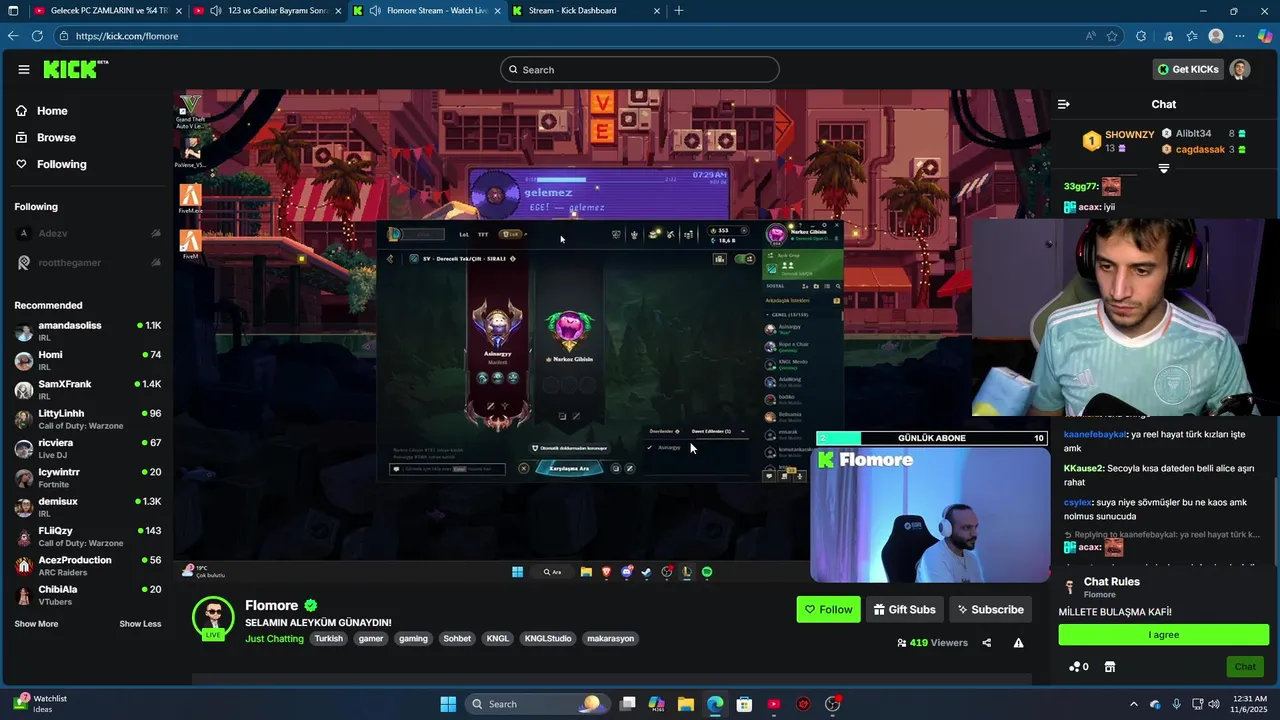Image resolution: width=1280 pixels, height=720 pixels.
Task: Go back in the browser
Action: click(x=12, y=36)
